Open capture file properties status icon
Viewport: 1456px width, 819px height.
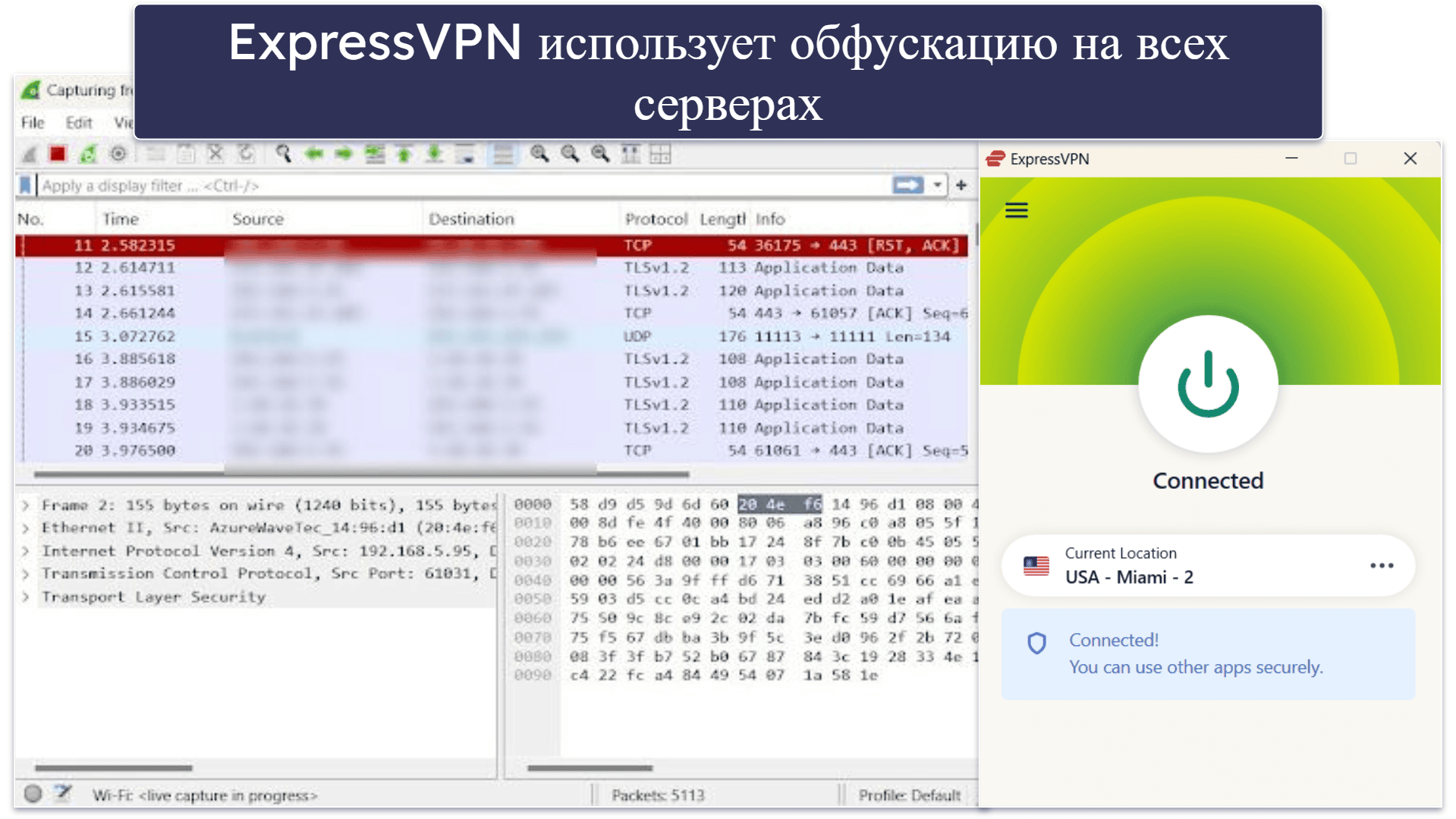63,794
